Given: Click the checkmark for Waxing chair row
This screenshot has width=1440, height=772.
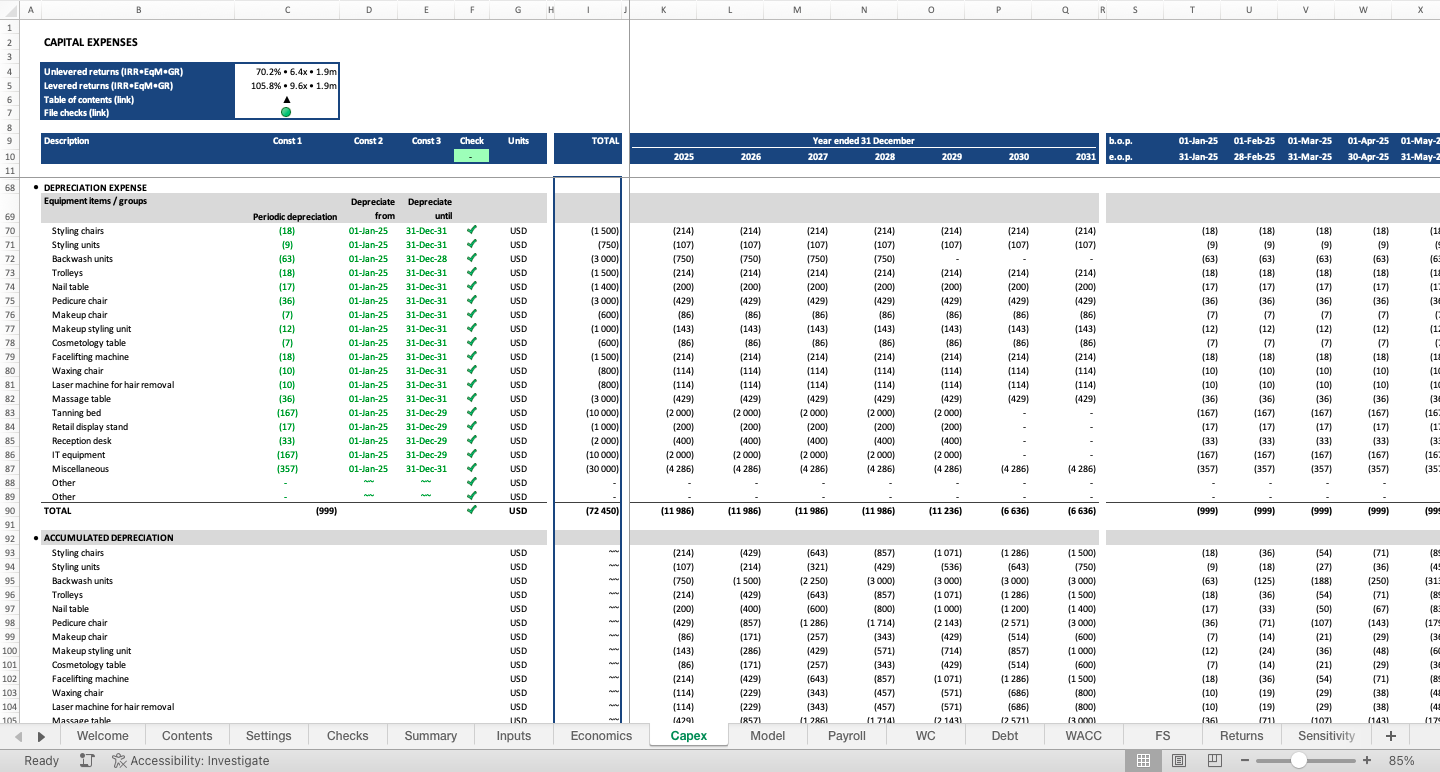Looking at the screenshot, I should (x=472, y=370).
